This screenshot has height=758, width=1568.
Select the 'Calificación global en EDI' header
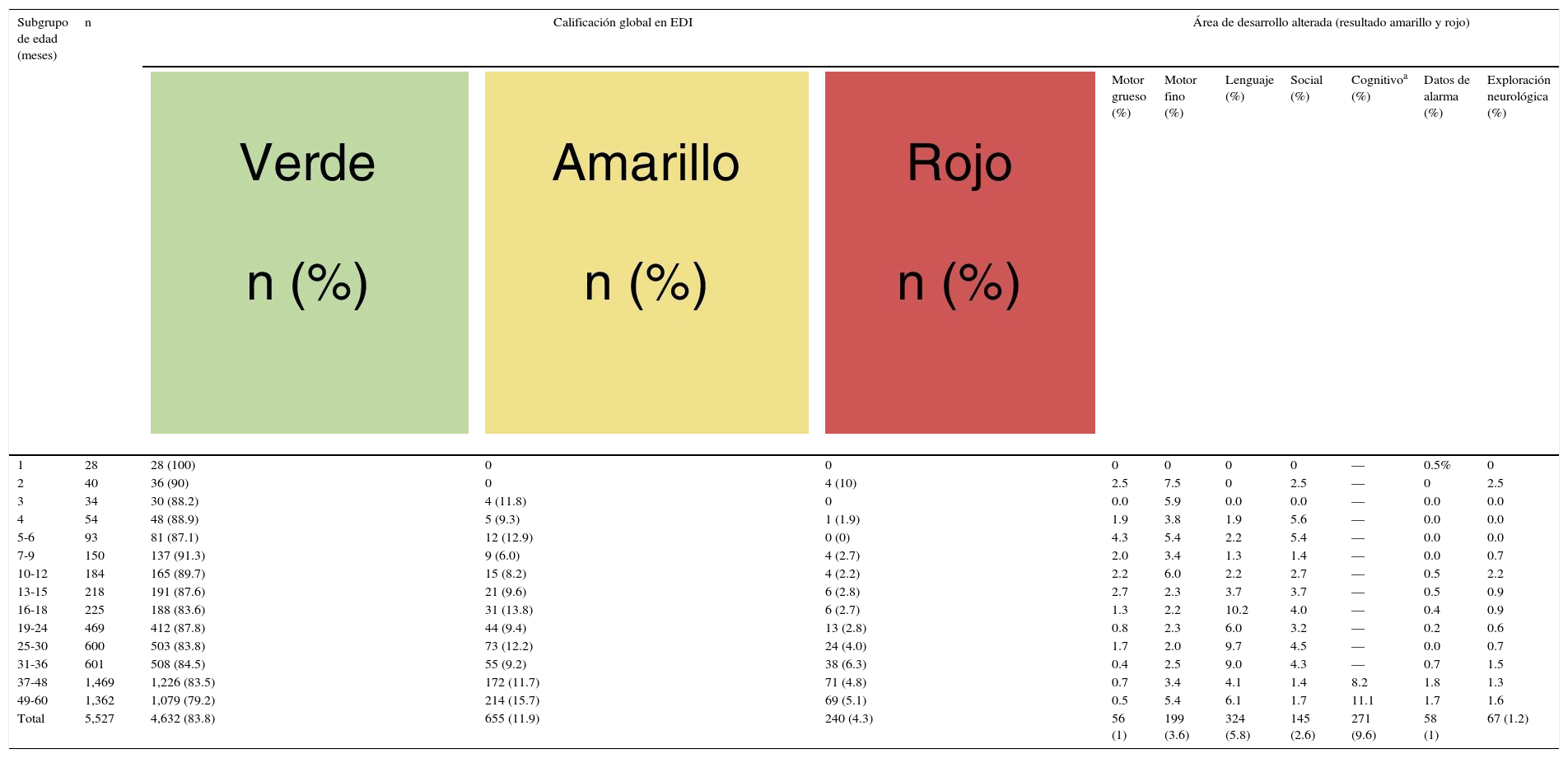(x=623, y=23)
